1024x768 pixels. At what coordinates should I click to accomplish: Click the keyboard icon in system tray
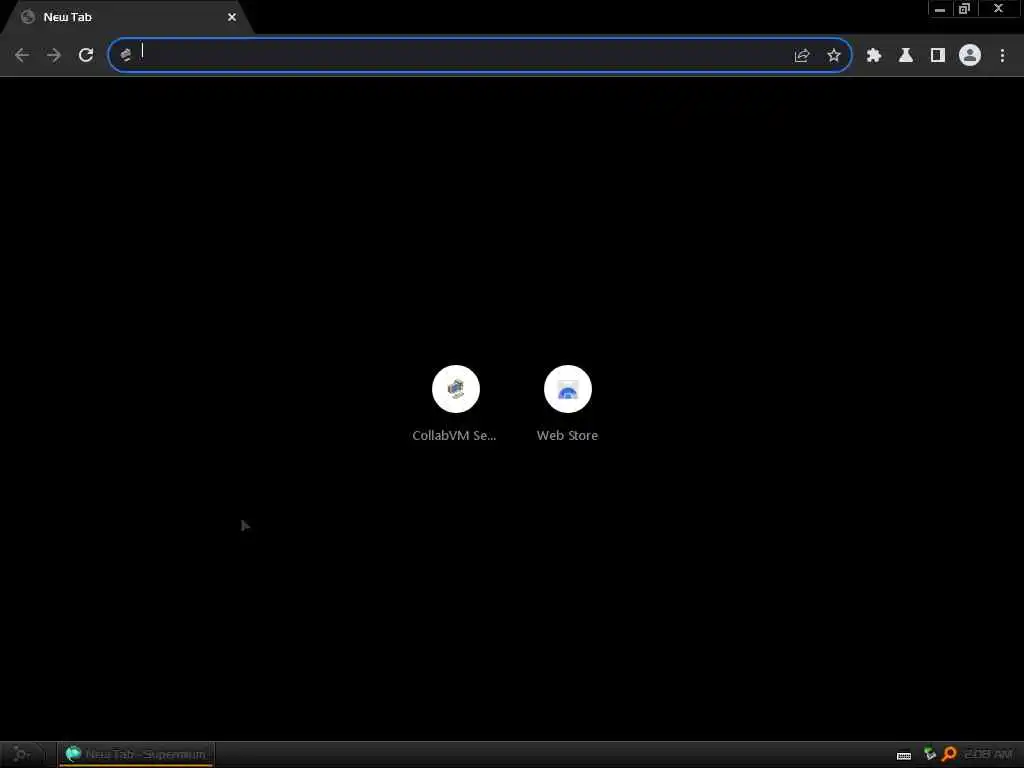coord(904,756)
